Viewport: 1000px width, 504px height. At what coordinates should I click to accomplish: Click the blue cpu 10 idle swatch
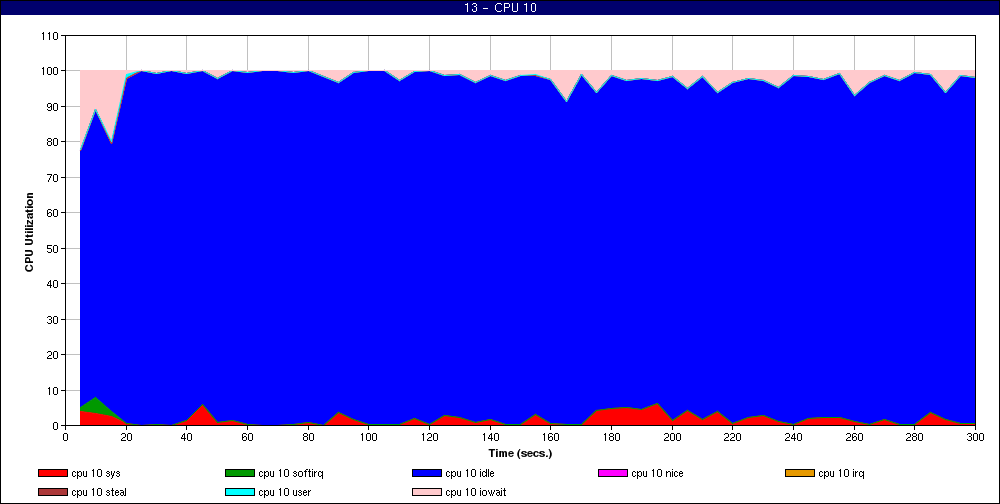427,473
